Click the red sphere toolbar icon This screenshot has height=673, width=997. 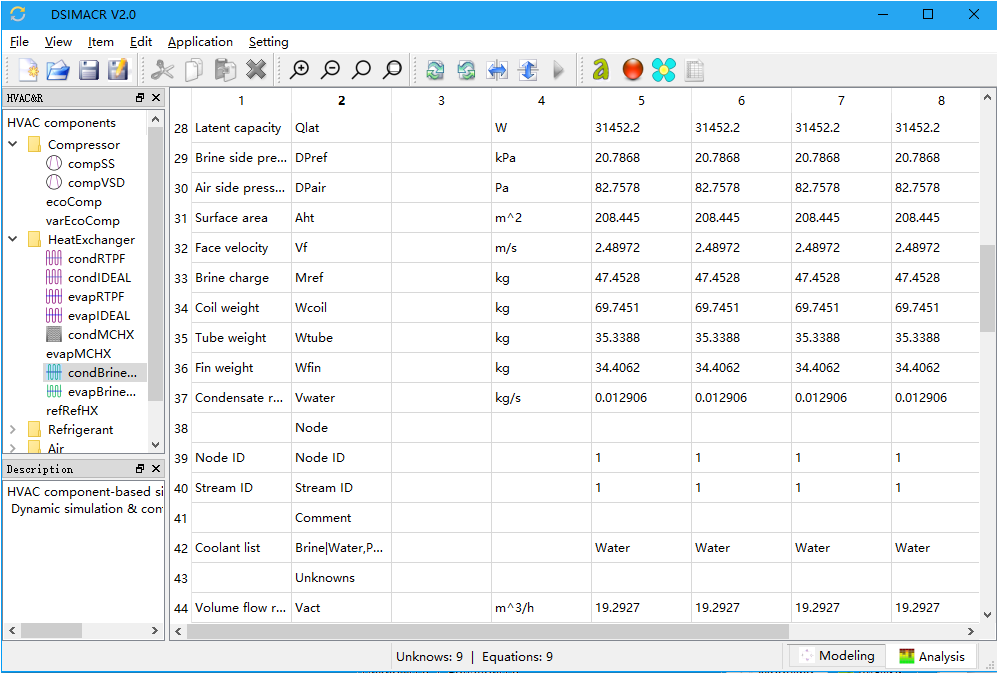(633, 70)
